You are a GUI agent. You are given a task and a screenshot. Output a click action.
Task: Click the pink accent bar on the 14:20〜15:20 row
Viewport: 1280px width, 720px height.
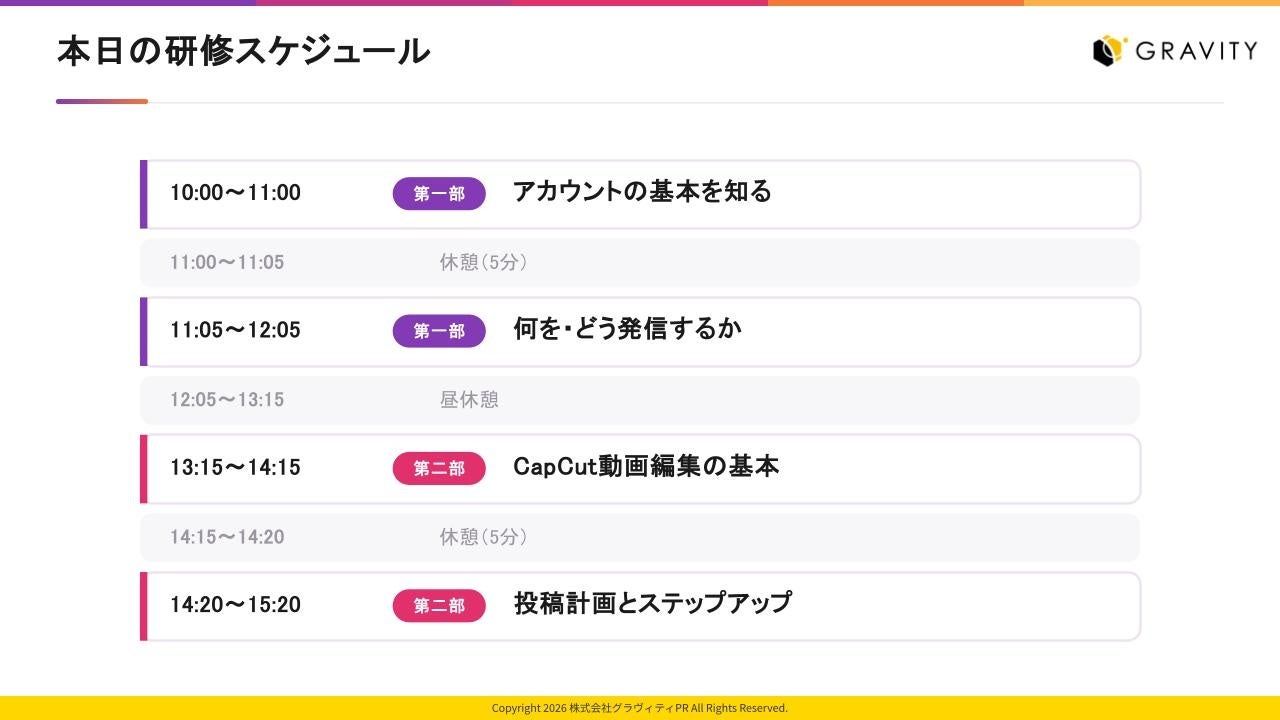point(143,606)
